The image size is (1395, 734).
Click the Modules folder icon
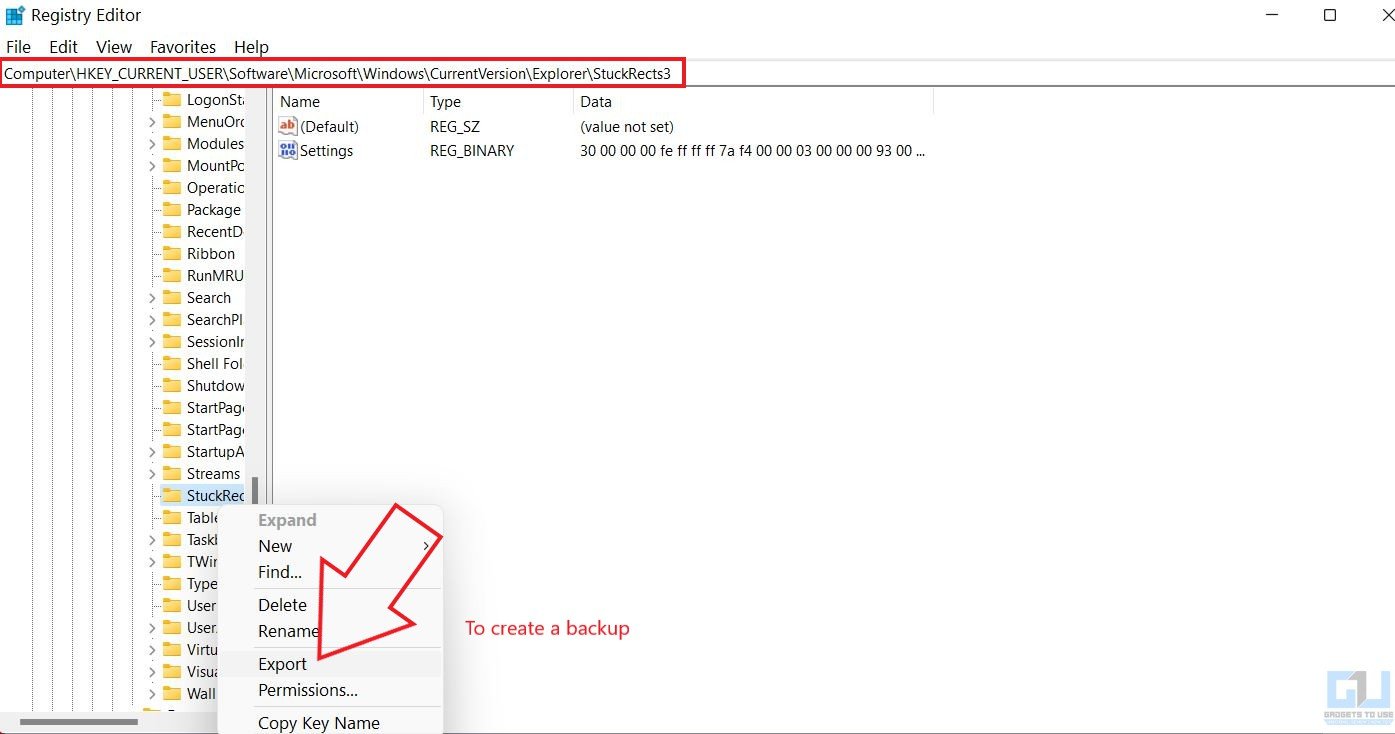[172, 144]
